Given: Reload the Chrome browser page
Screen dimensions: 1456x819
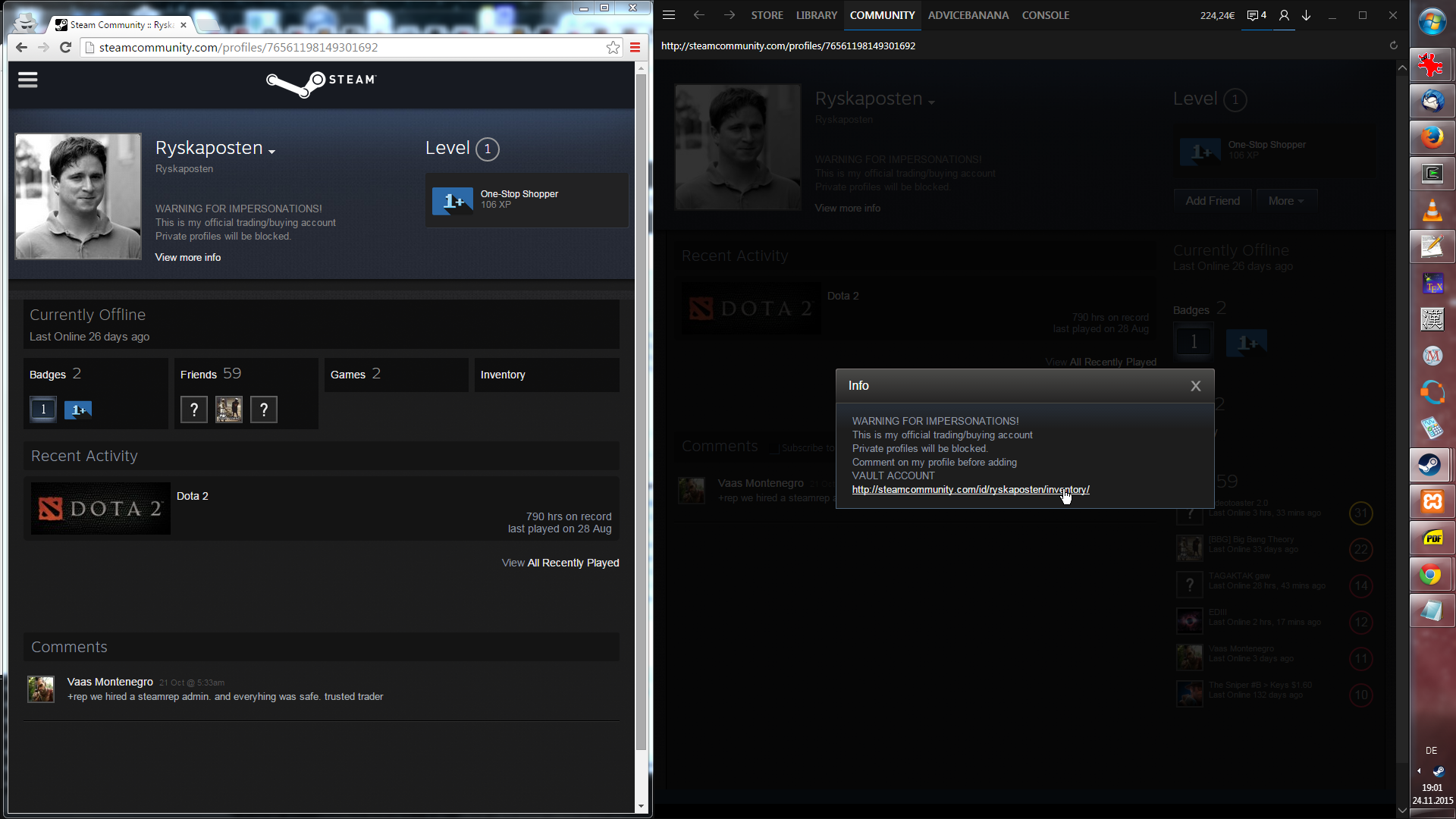Looking at the screenshot, I should coord(66,48).
